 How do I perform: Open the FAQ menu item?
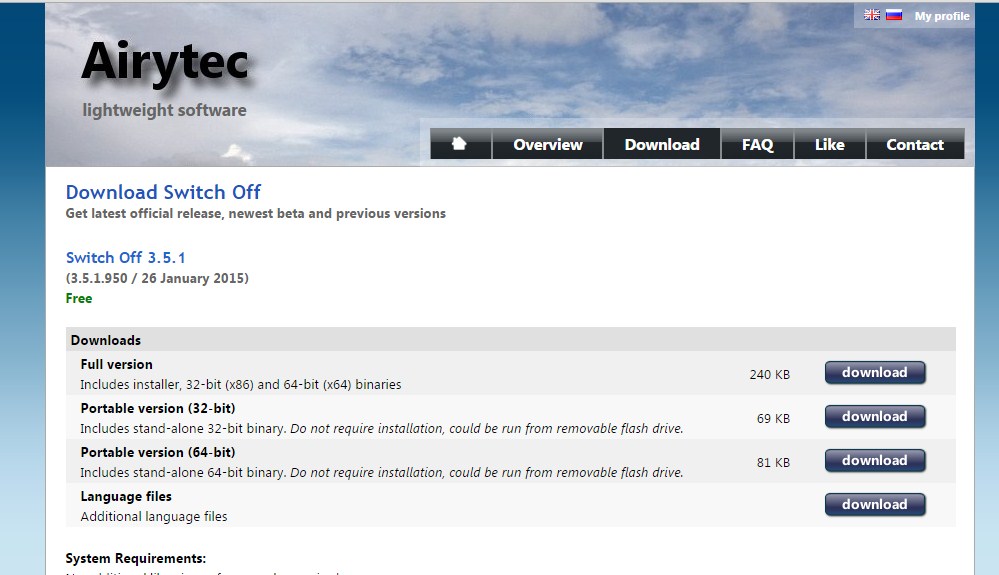point(757,144)
